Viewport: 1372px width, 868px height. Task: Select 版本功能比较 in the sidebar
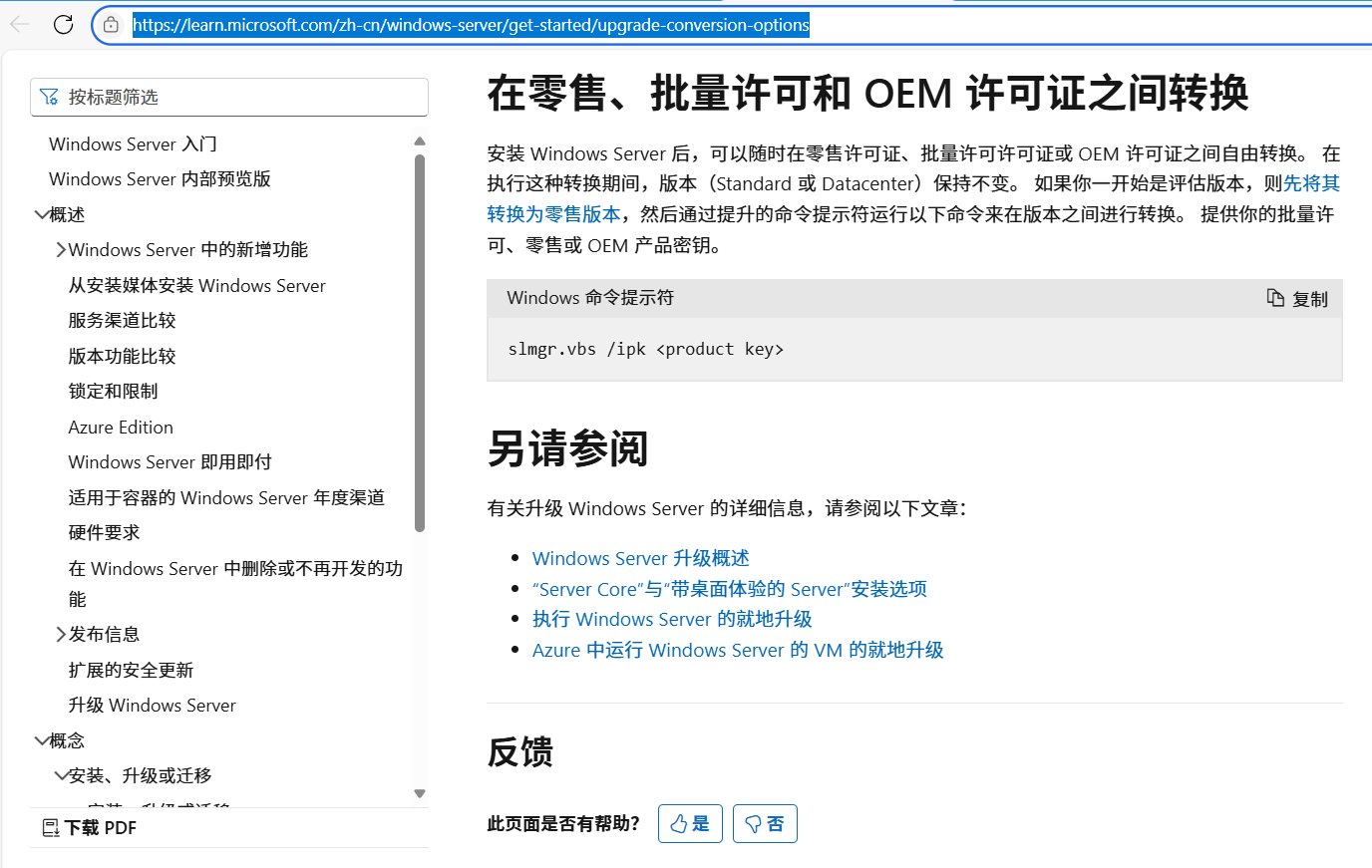pos(122,356)
